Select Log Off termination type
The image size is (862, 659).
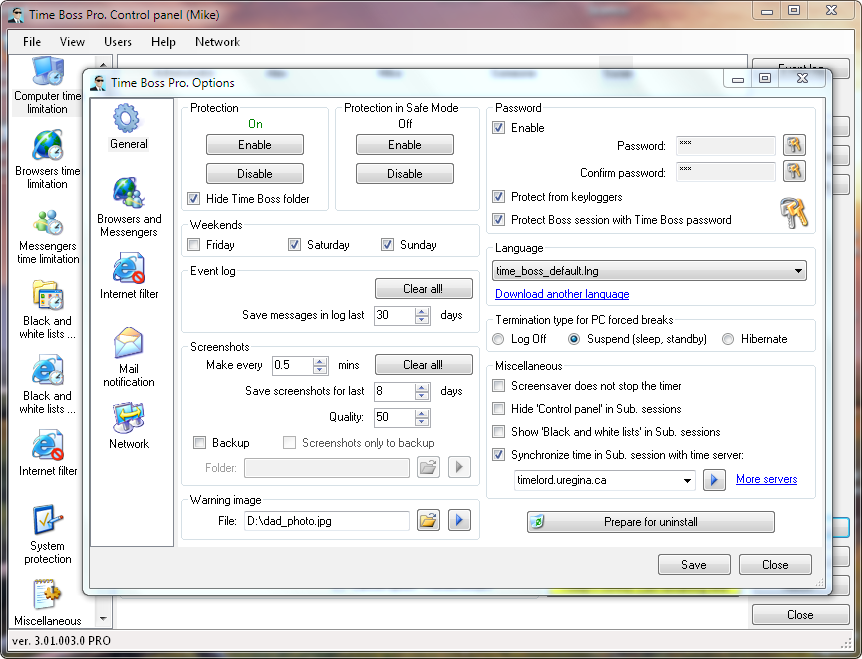coord(498,339)
